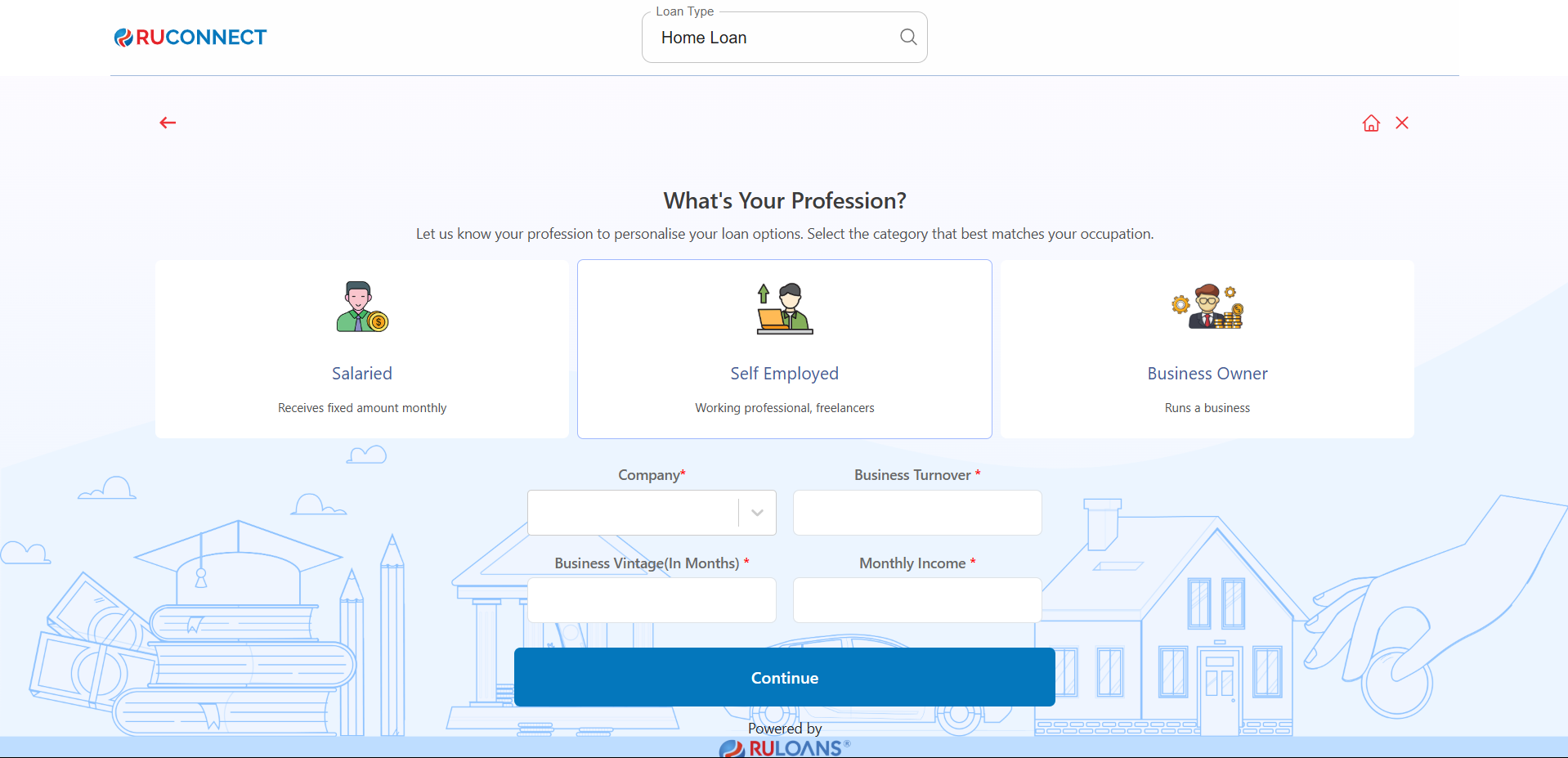Click the RULOANS logo in footer

785,747
